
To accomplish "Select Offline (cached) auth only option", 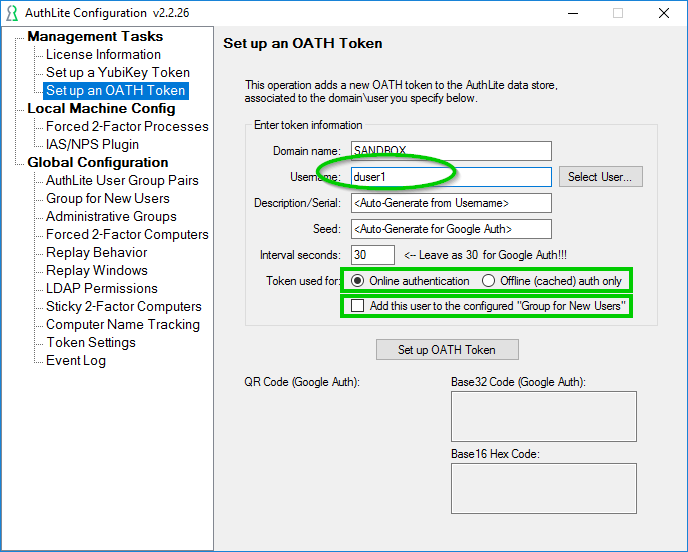I will [488, 281].
